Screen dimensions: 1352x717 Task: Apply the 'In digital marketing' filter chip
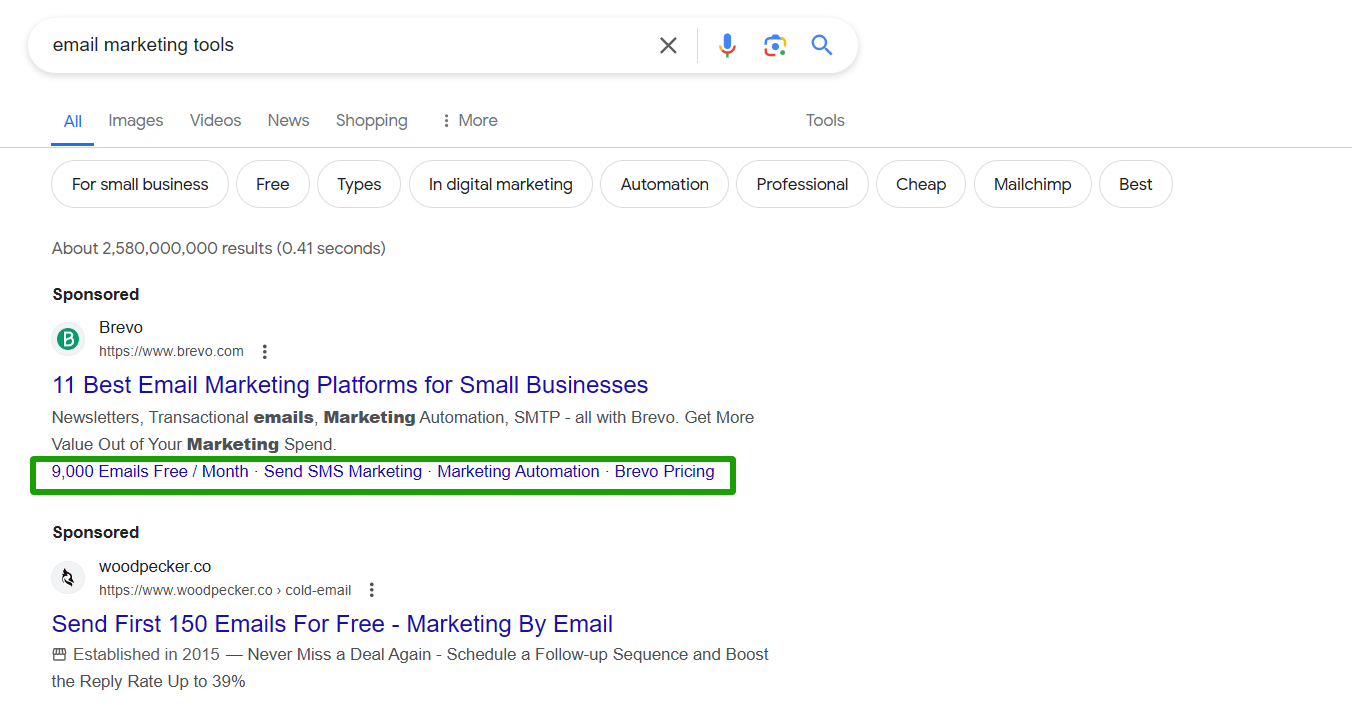[x=501, y=184]
